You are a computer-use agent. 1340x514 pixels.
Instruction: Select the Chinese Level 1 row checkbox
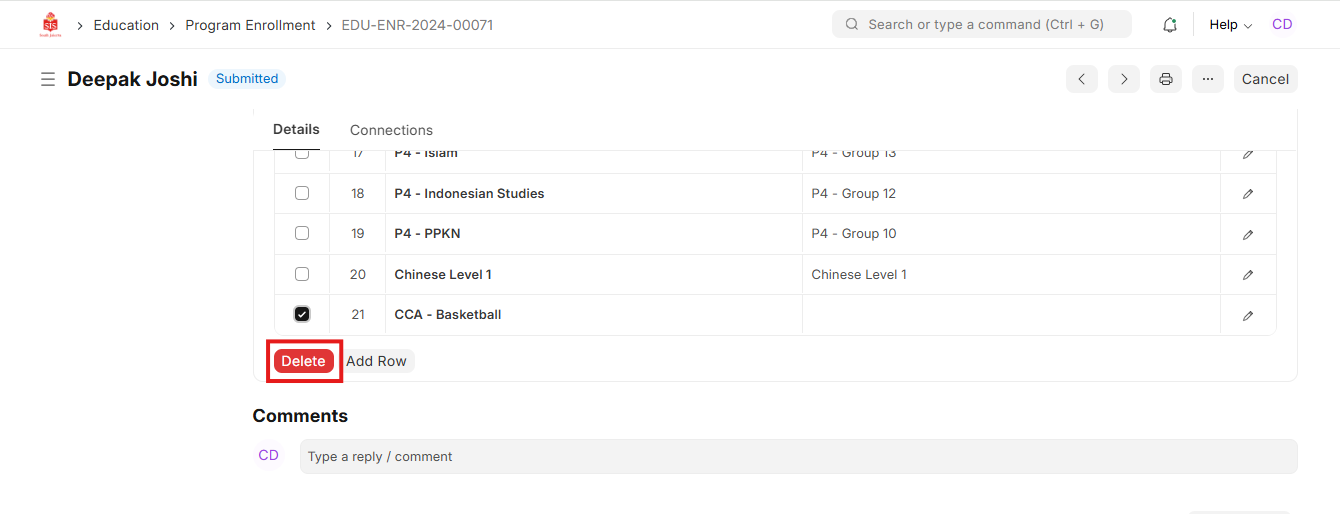tap(302, 274)
